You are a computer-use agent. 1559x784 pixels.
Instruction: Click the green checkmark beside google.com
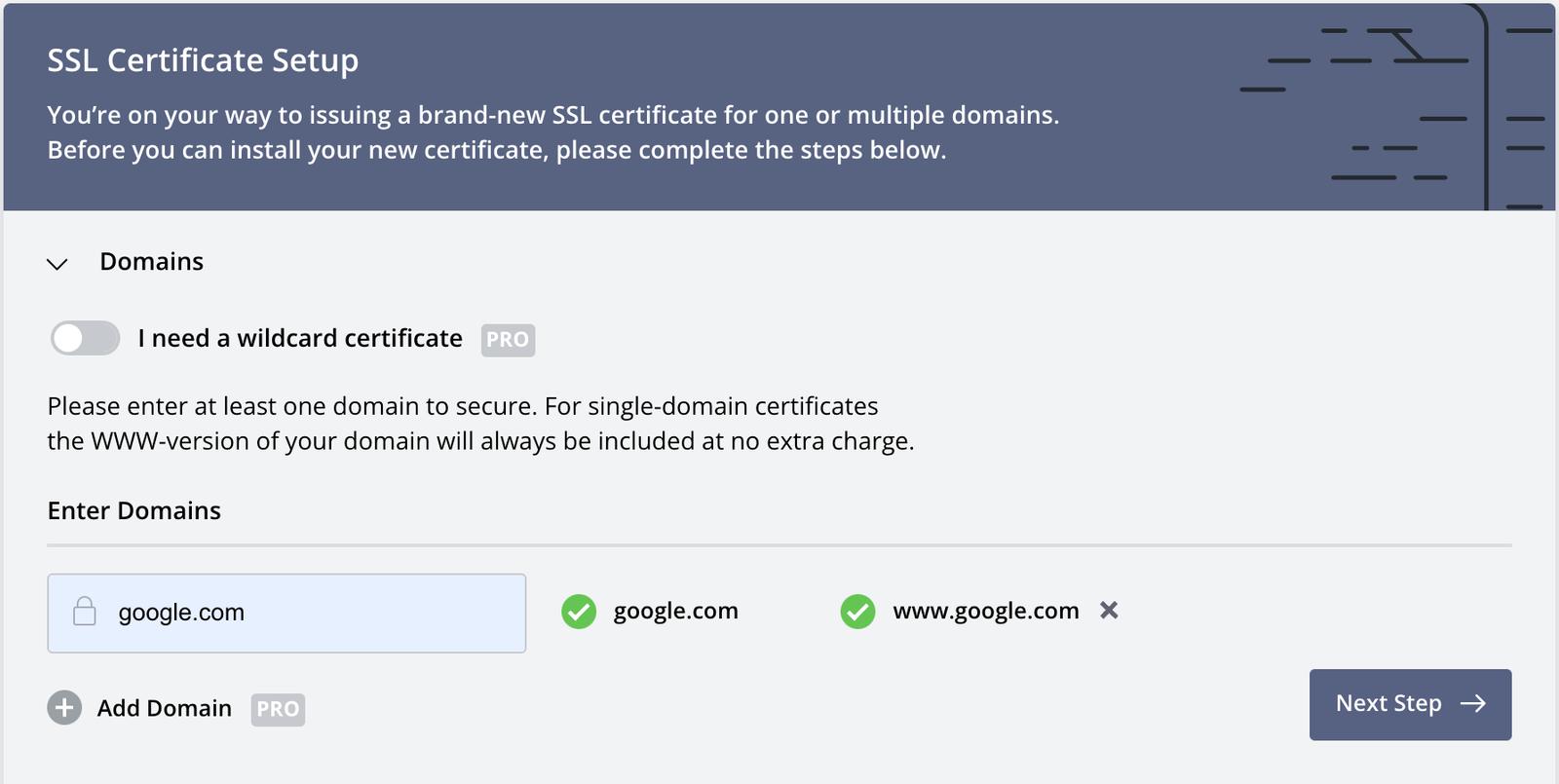579,612
